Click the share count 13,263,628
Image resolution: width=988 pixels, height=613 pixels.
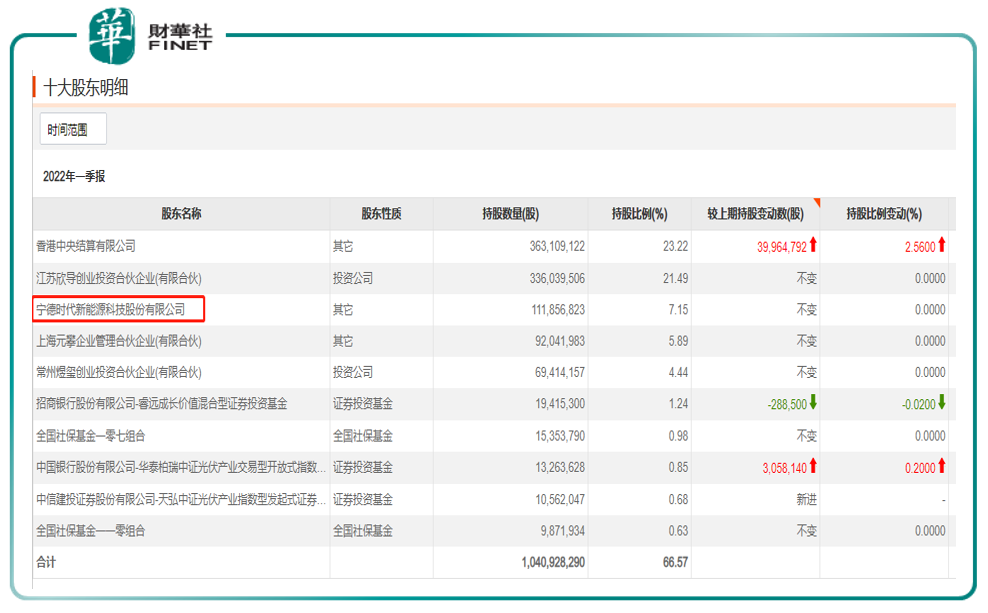click(x=560, y=467)
